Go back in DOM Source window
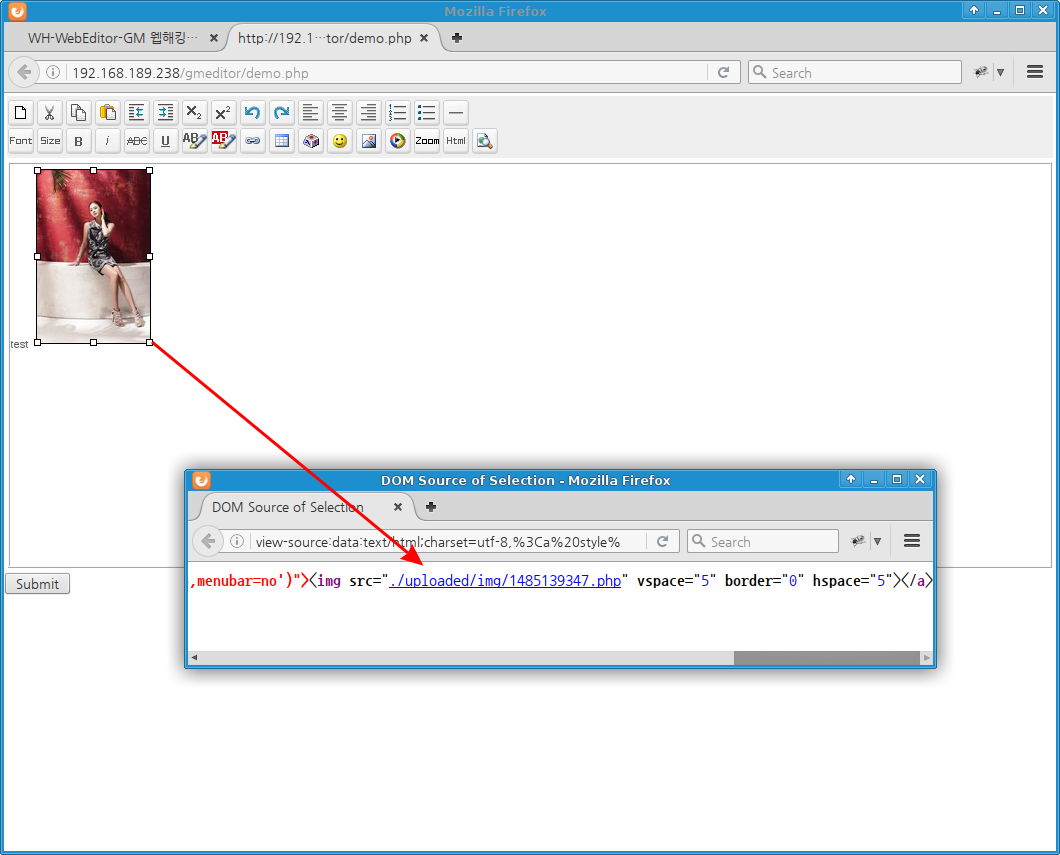The width and height of the screenshot is (1060, 855). coord(208,541)
